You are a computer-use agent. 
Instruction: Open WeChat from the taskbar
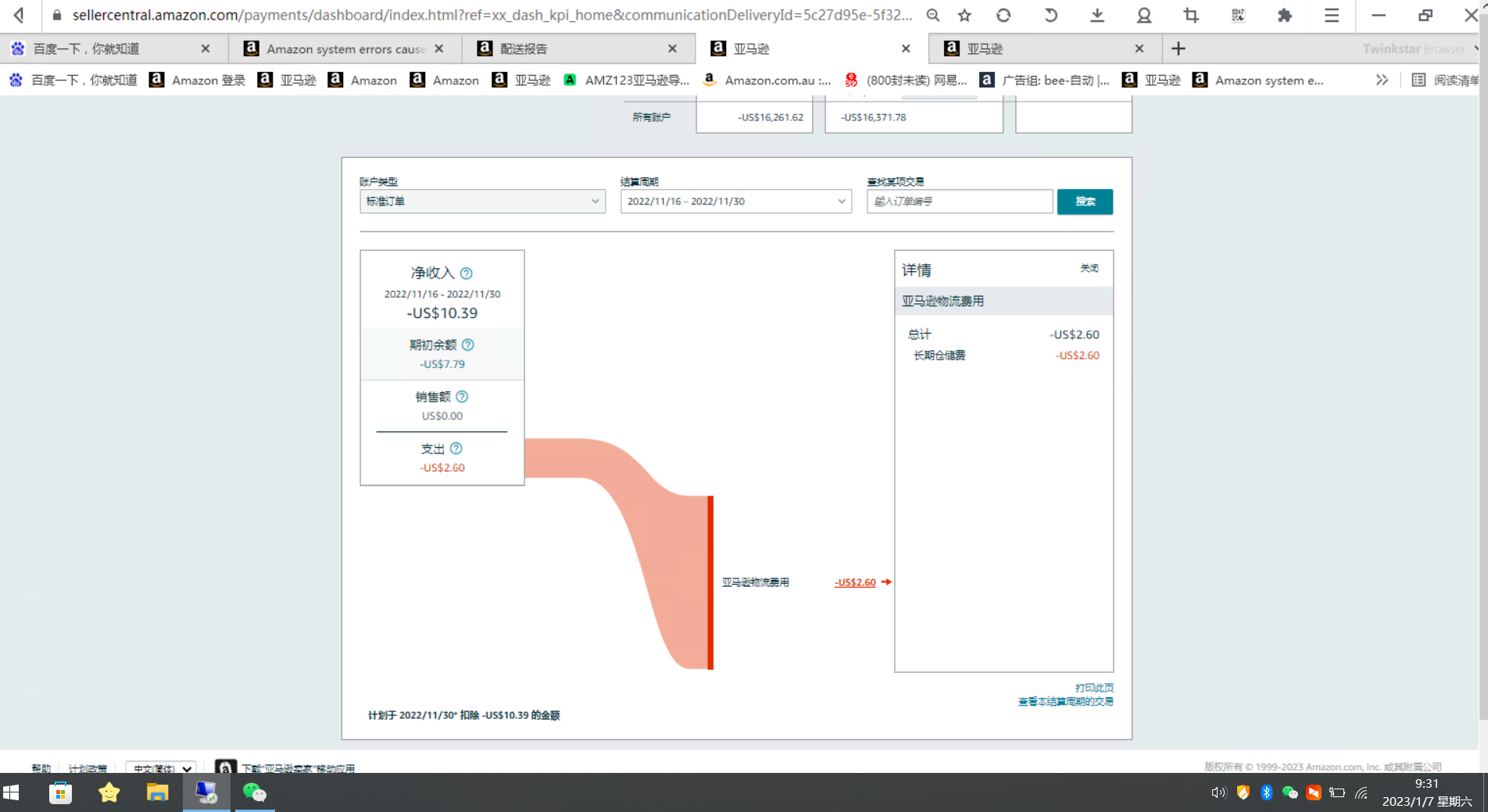coord(255,792)
